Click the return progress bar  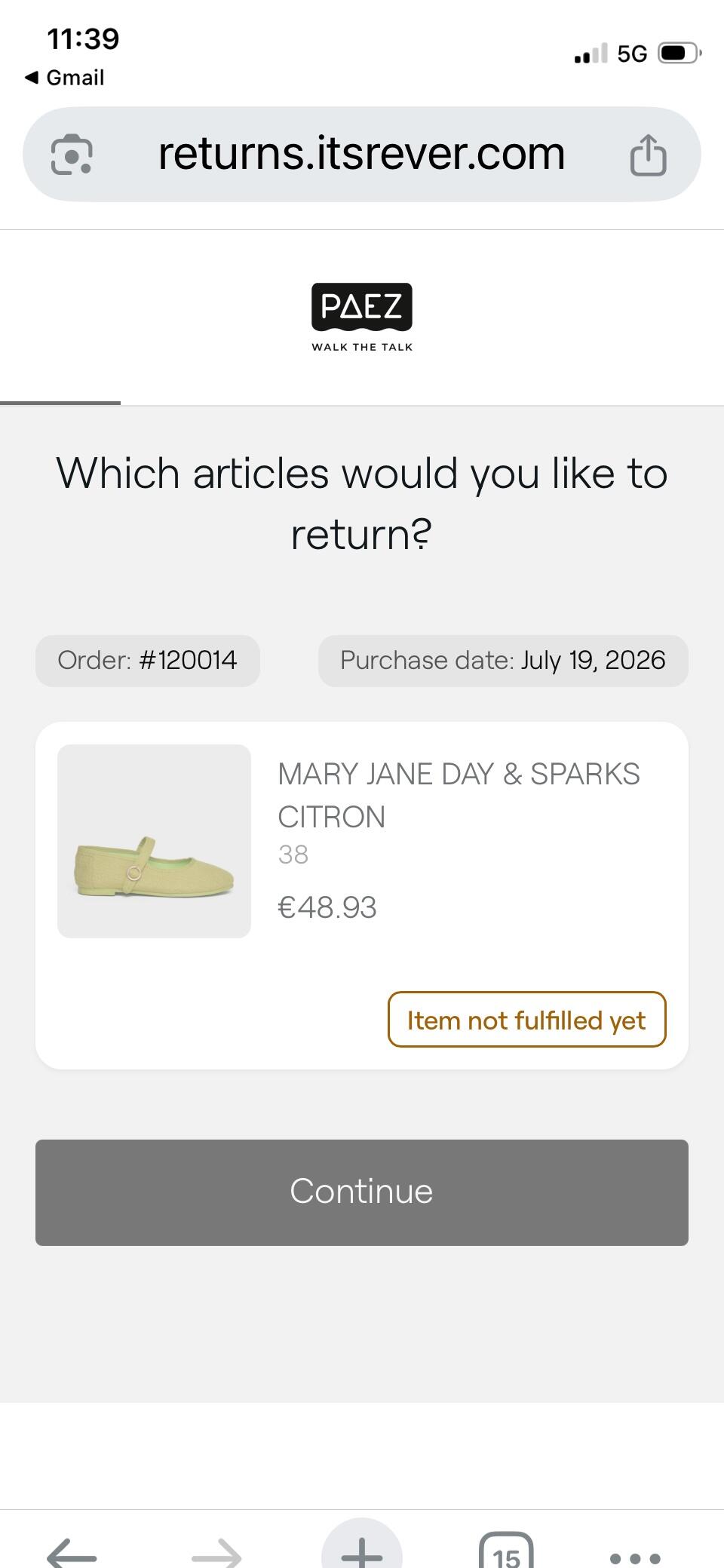click(x=362, y=404)
